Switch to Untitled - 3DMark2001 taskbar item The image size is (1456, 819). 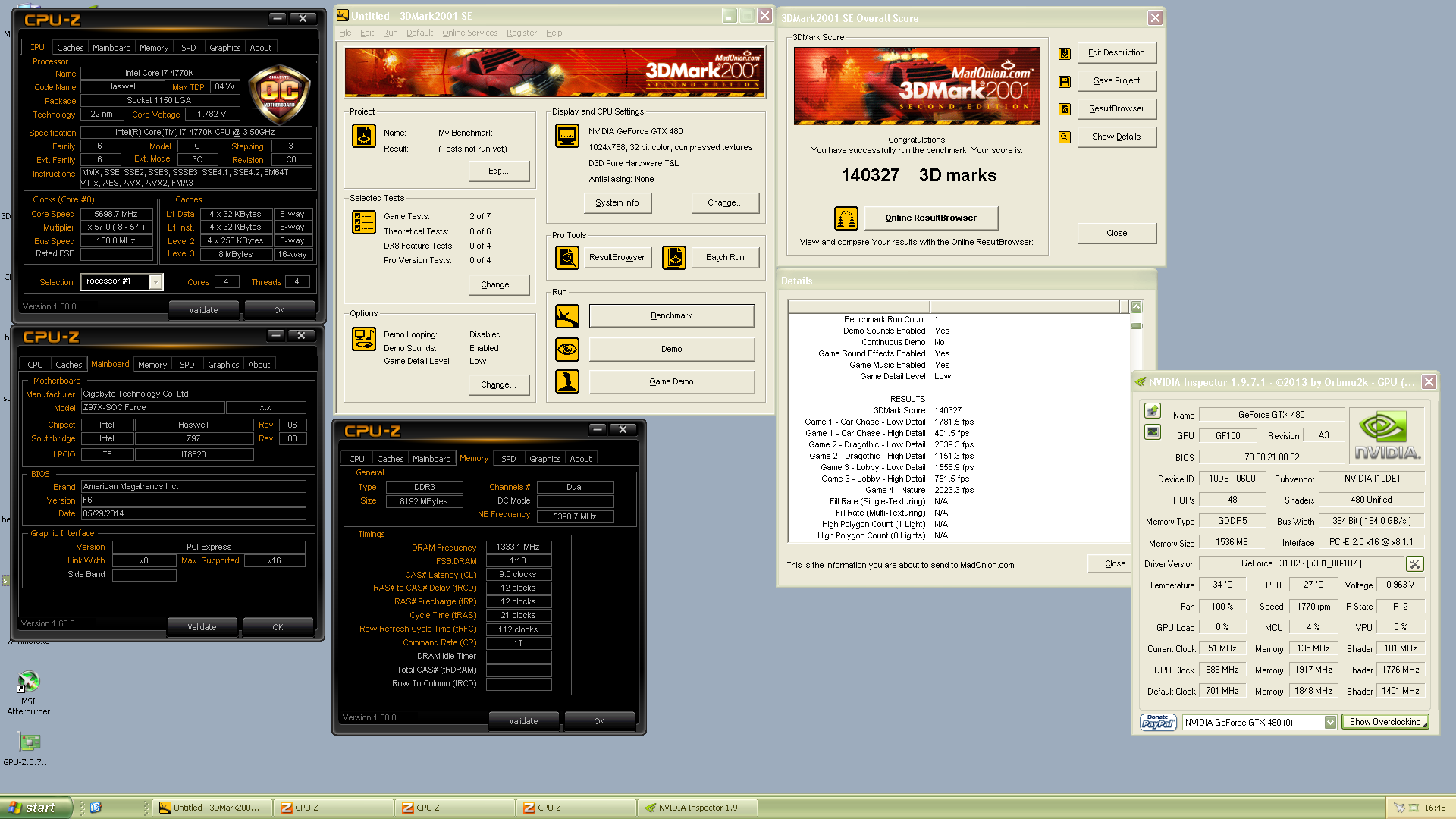click(212, 808)
